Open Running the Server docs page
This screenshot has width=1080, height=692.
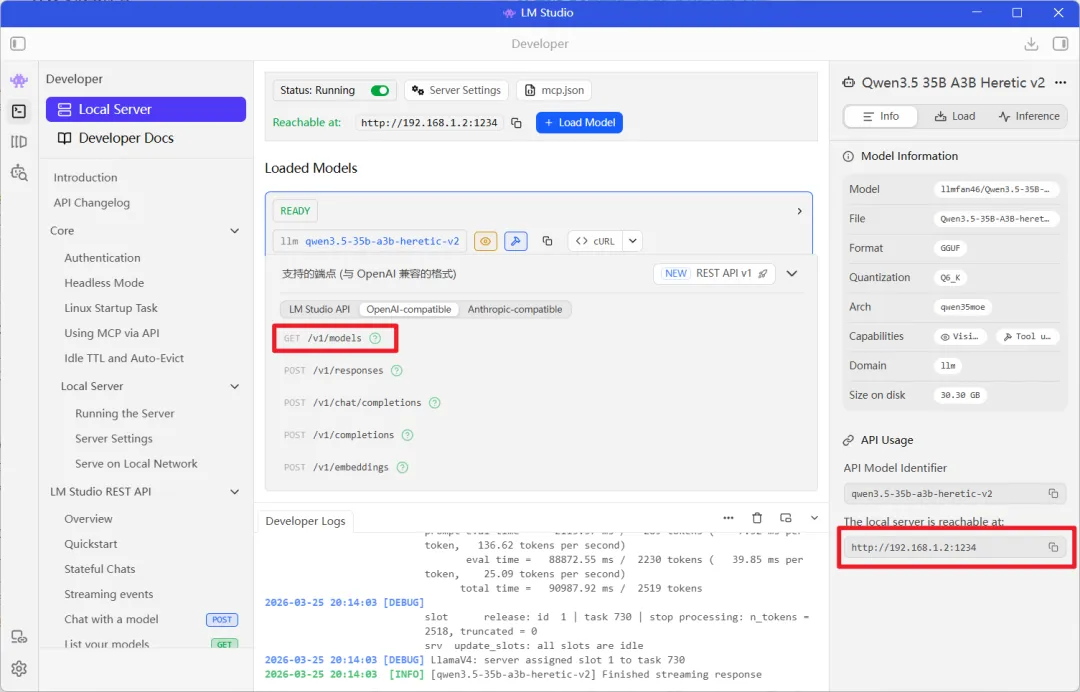(125, 414)
